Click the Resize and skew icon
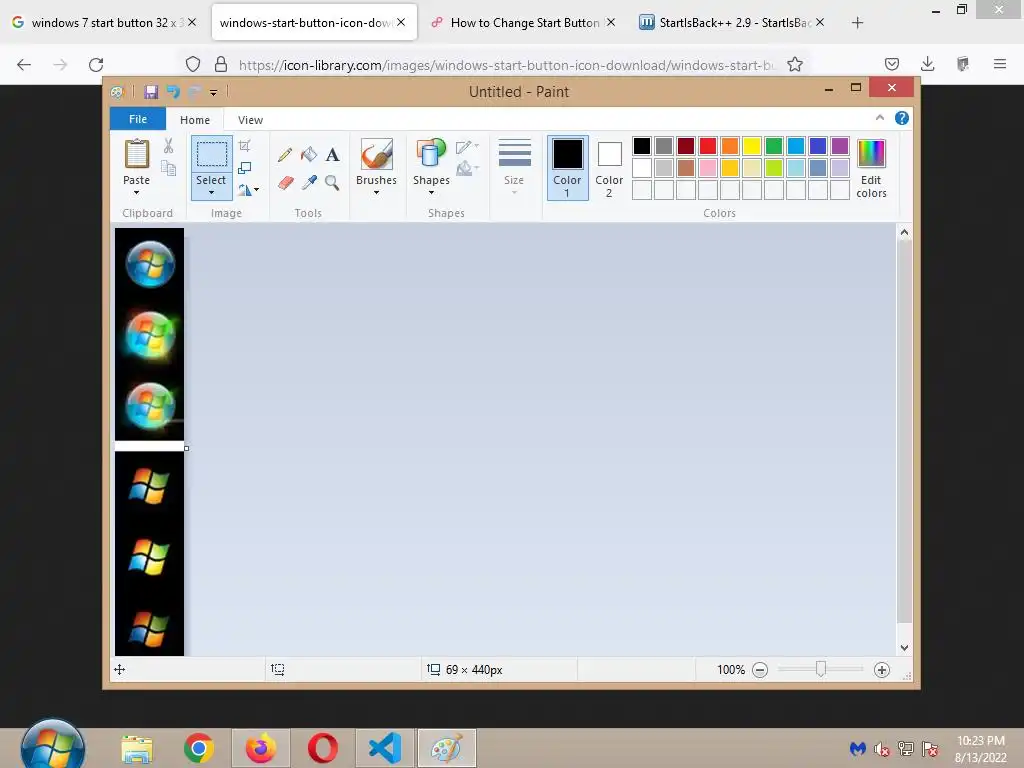Viewport: 1024px width, 768px height. point(245,168)
